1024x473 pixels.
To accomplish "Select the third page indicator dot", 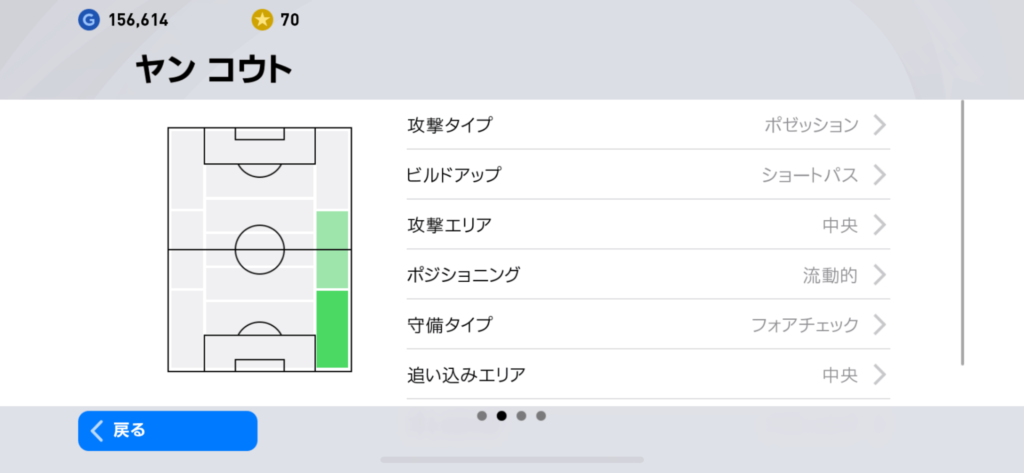I will (521, 415).
